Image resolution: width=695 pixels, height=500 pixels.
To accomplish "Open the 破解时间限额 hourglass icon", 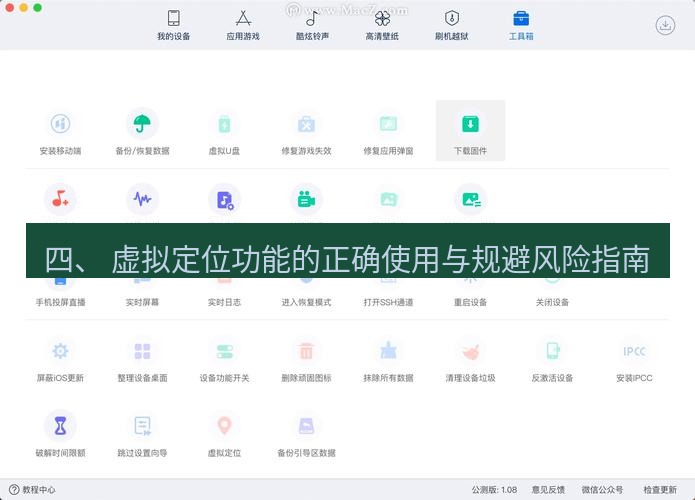I will tap(60, 426).
